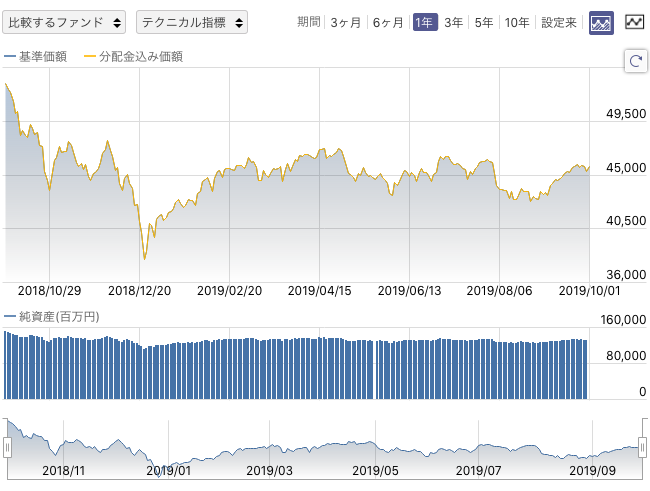Grab the left range slider handle
Viewport: 650px width, 491px height.
(7, 448)
